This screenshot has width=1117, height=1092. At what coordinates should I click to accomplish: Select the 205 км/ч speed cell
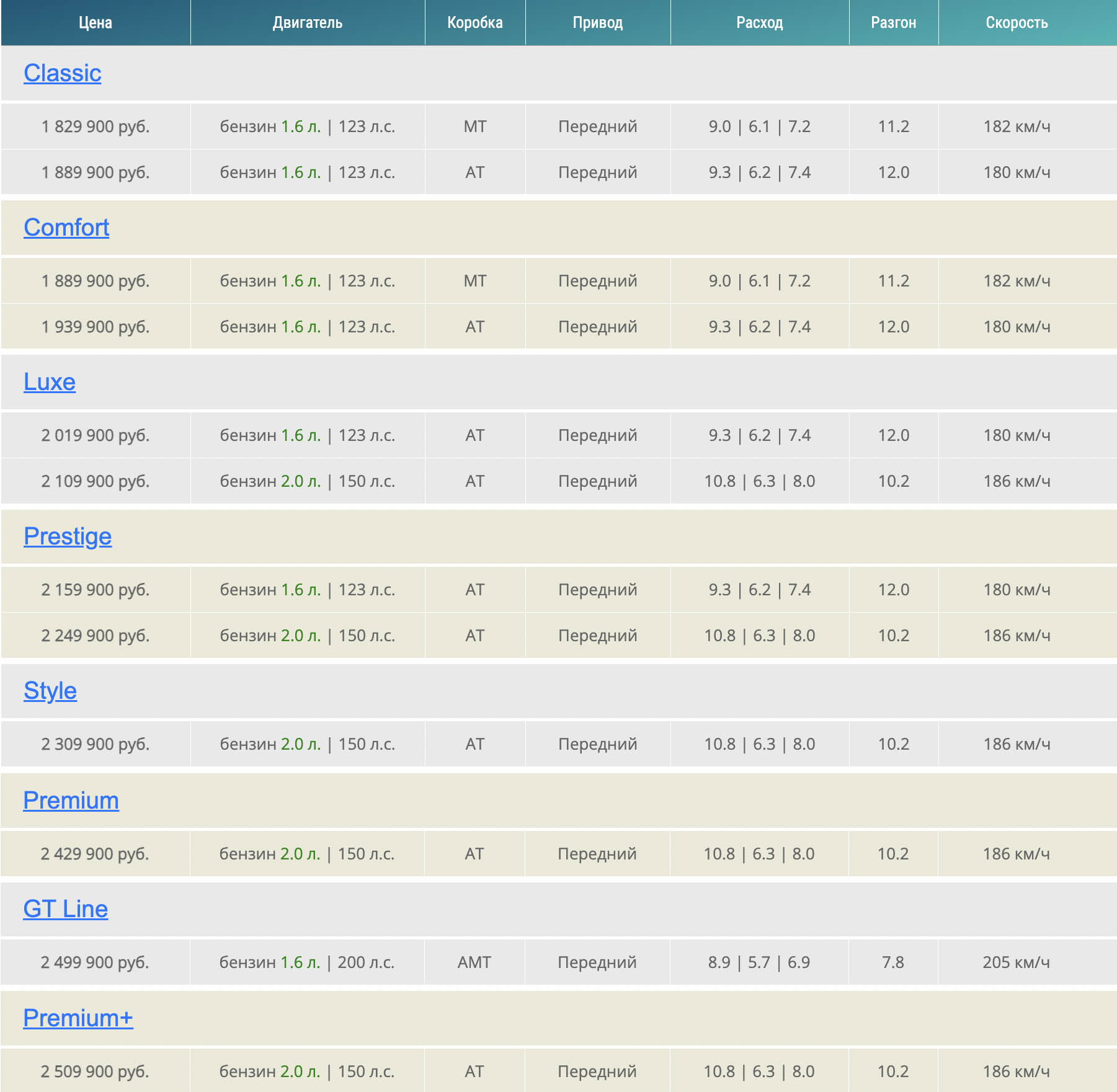coord(1016,962)
